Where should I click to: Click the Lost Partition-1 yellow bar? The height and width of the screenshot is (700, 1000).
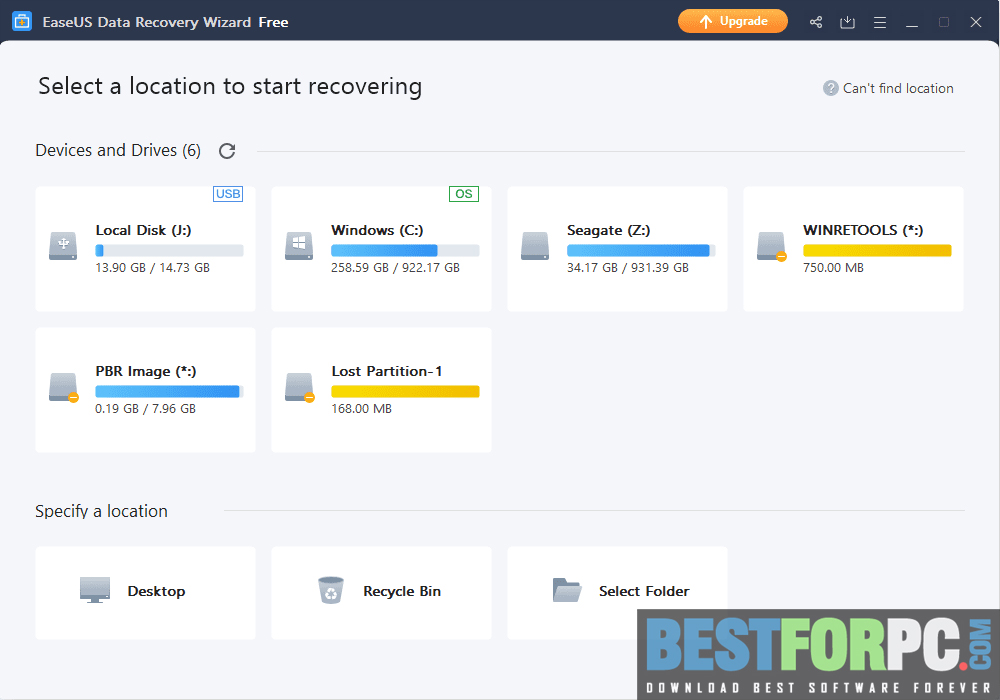(405, 391)
